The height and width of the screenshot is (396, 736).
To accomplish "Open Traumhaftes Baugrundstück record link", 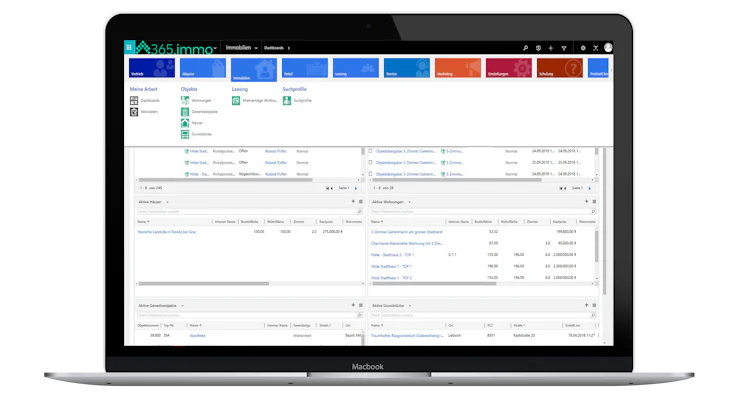I will click(x=407, y=336).
